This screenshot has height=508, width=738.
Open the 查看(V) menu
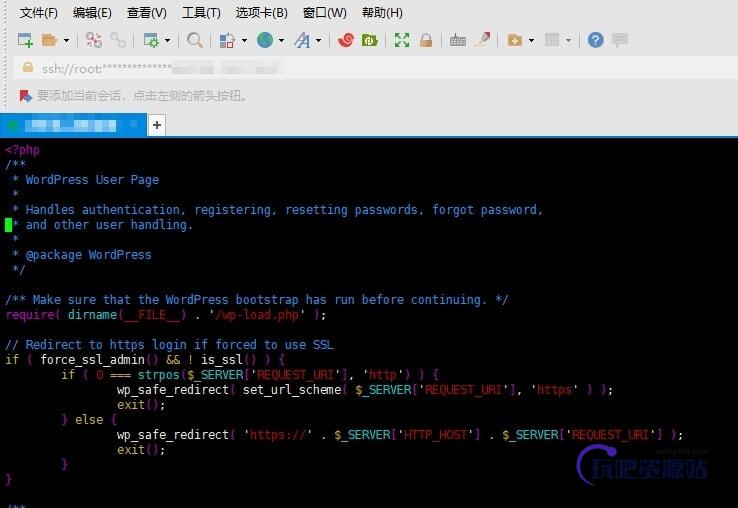pos(147,13)
